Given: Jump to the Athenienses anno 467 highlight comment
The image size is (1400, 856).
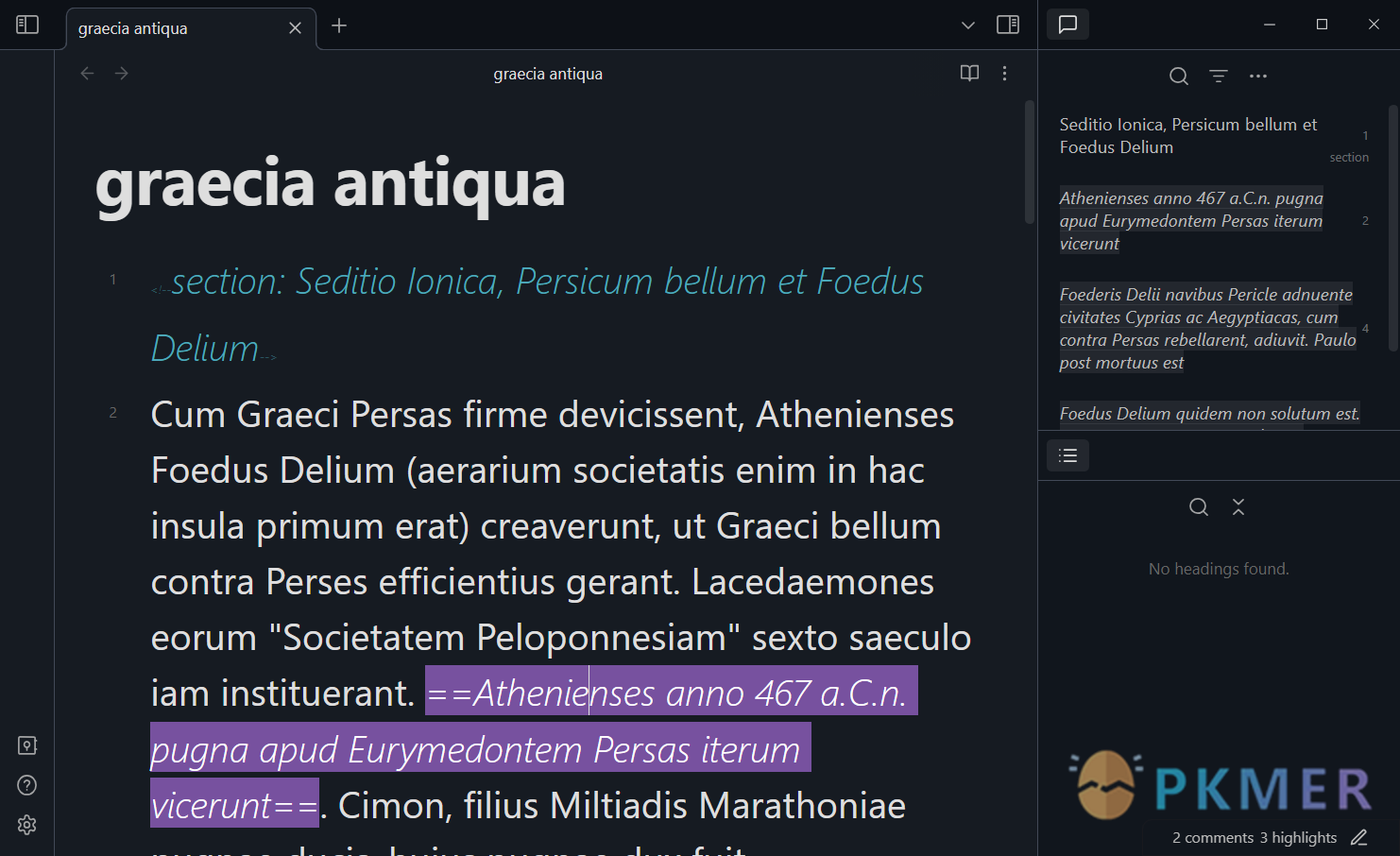Looking at the screenshot, I should [1191, 221].
